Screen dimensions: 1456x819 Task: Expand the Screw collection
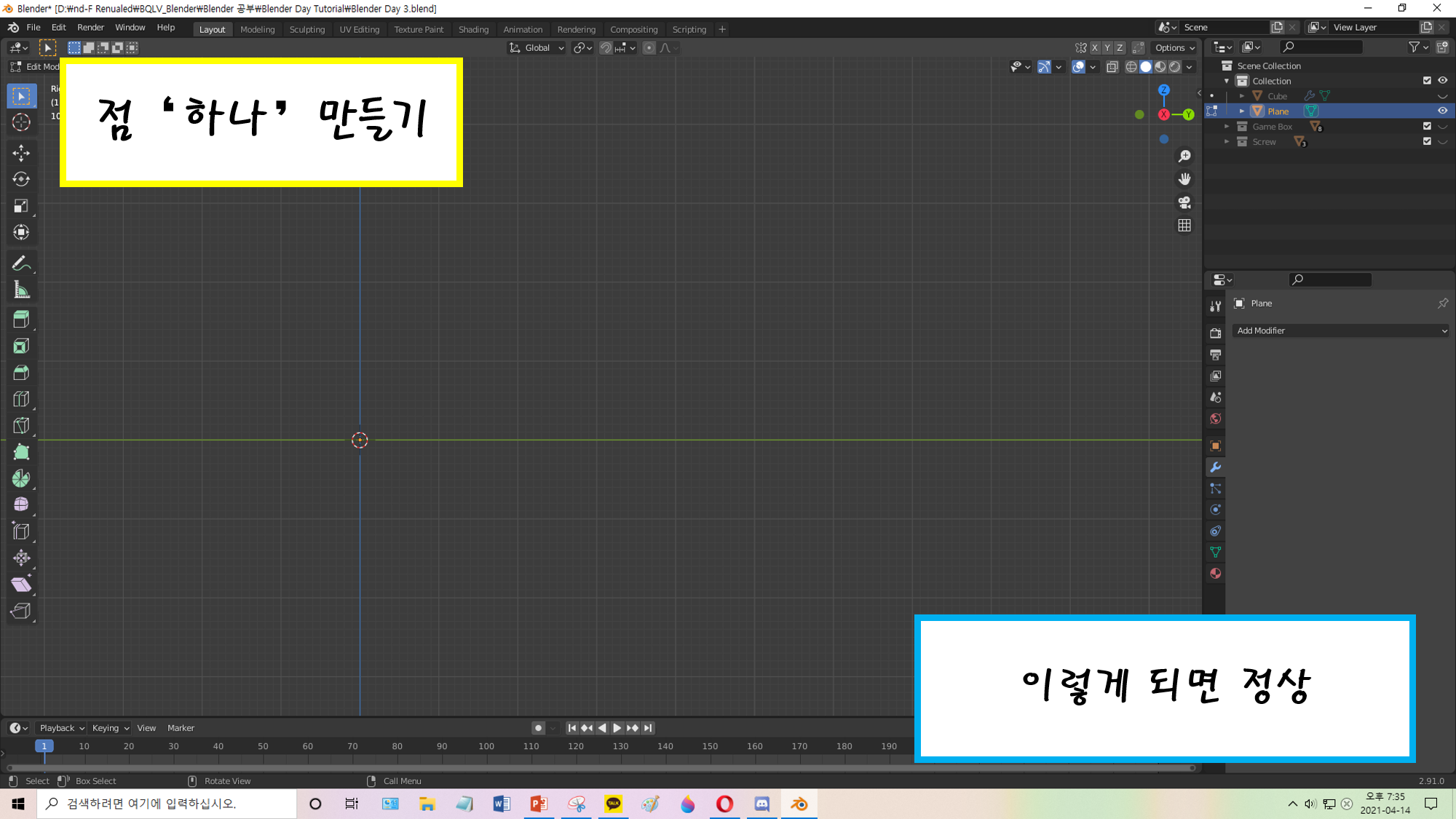click(1227, 142)
